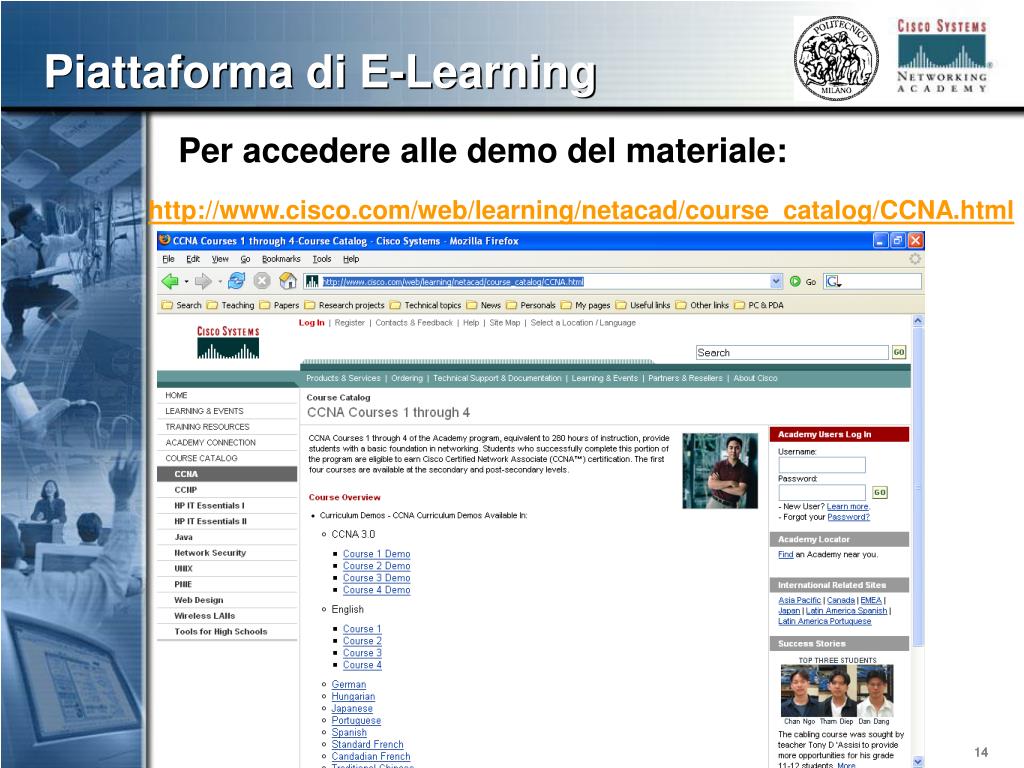1024x768 pixels.
Task: Click the Japanese language link
Action: tap(352, 709)
